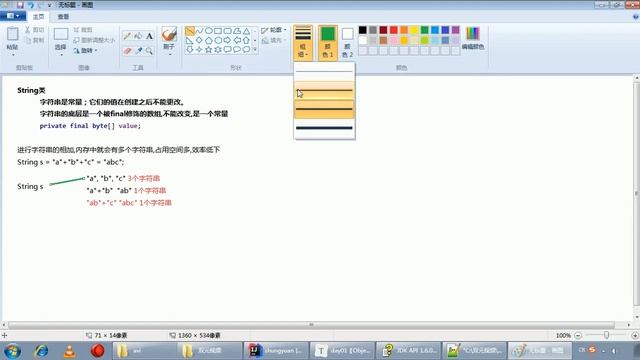The image size is (640, 360).
Task: Select the Five-point star shape
Action: pos(209,50)
